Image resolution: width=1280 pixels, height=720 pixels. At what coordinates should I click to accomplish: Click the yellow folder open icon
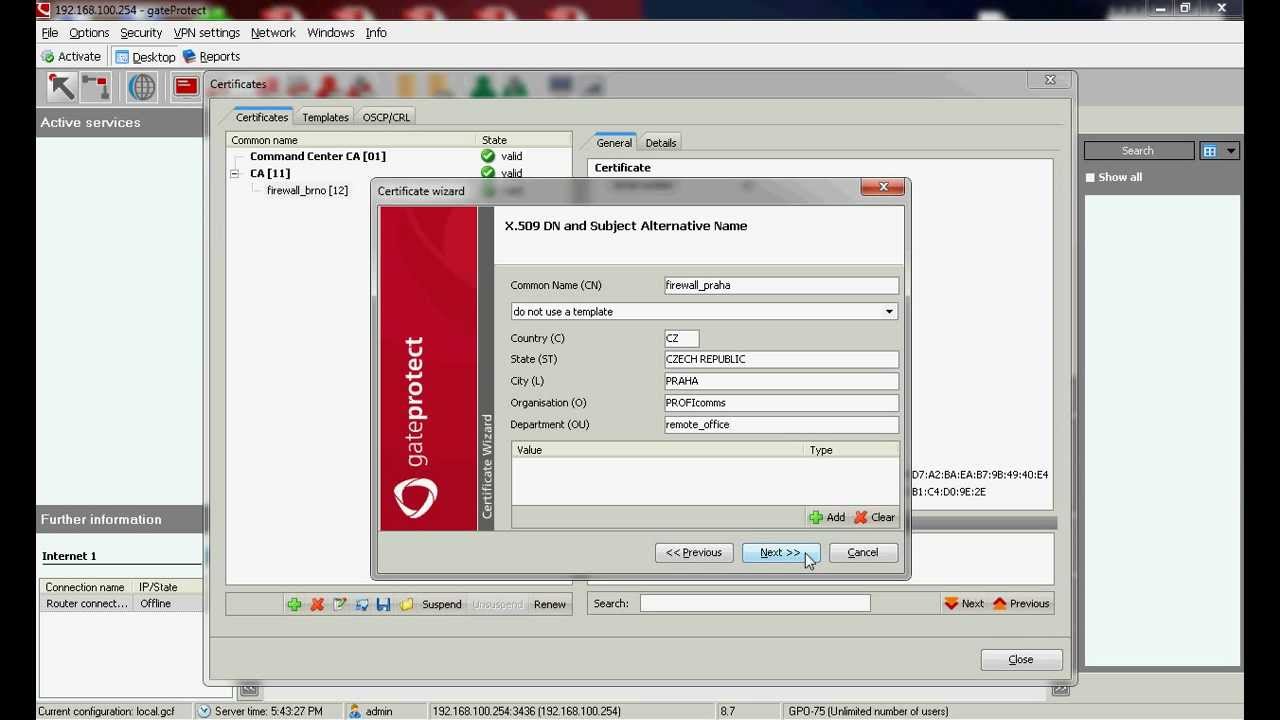click(x=406, y=604)
